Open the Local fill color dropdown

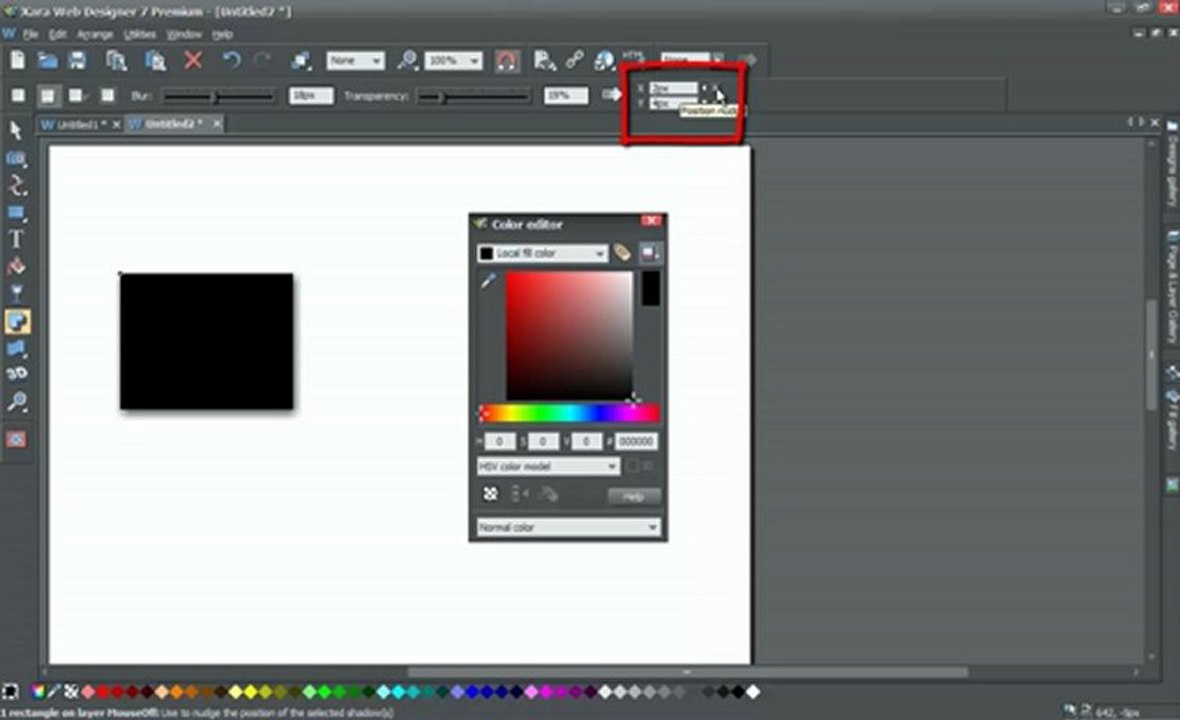(542, 254)
